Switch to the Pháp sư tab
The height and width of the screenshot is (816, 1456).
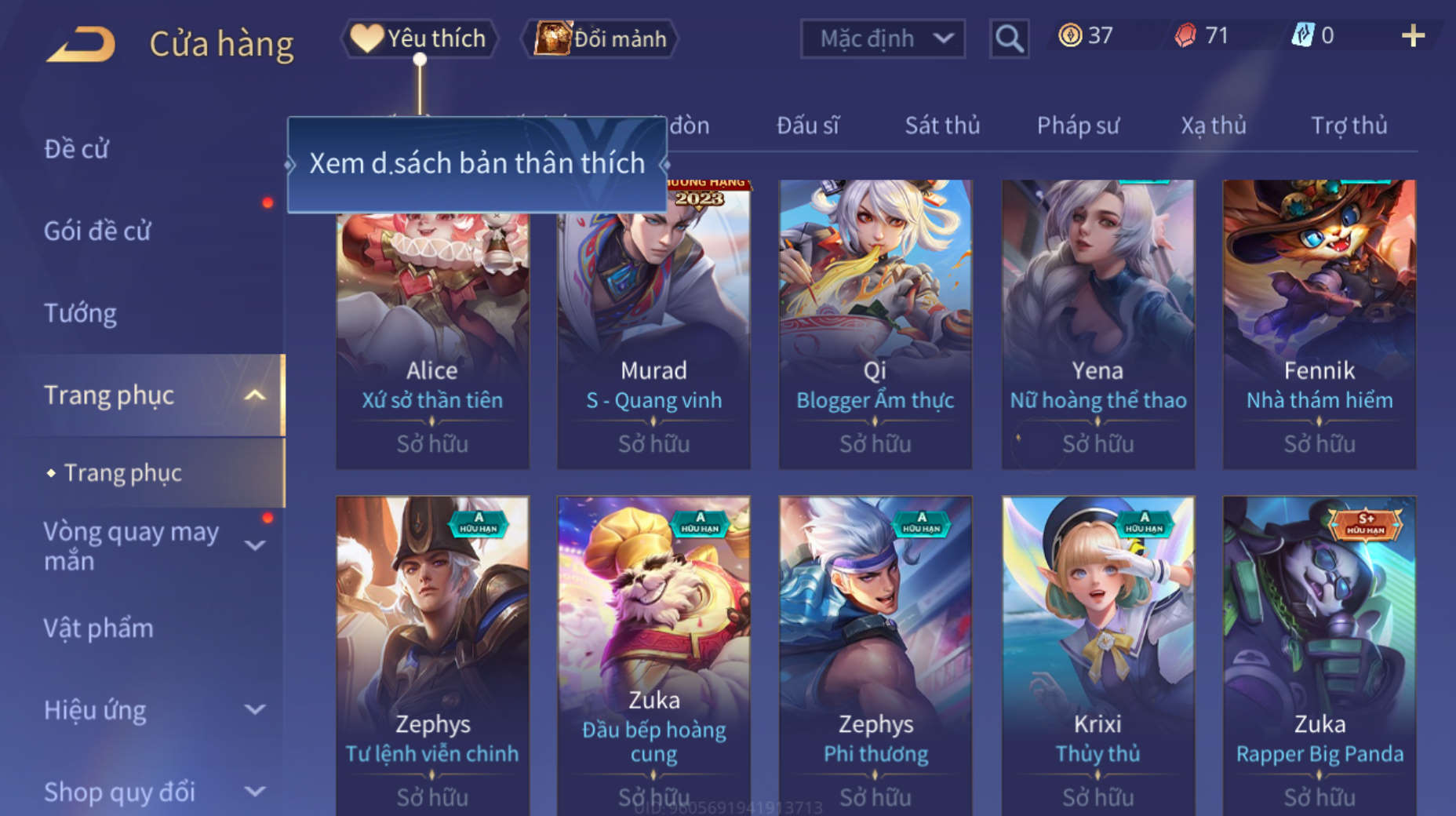tap(1078, 126)
